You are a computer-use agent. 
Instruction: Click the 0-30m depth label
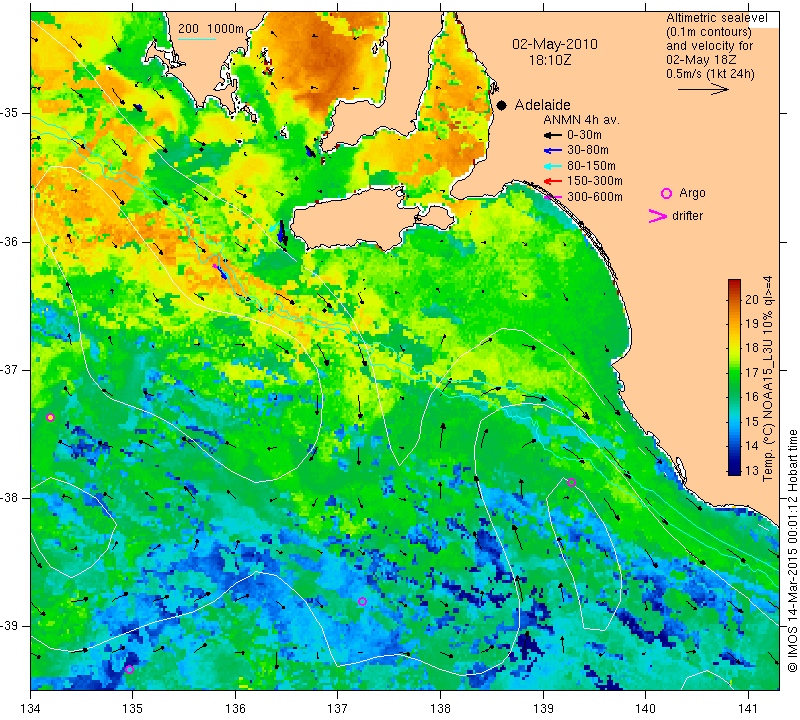point(584,135)
